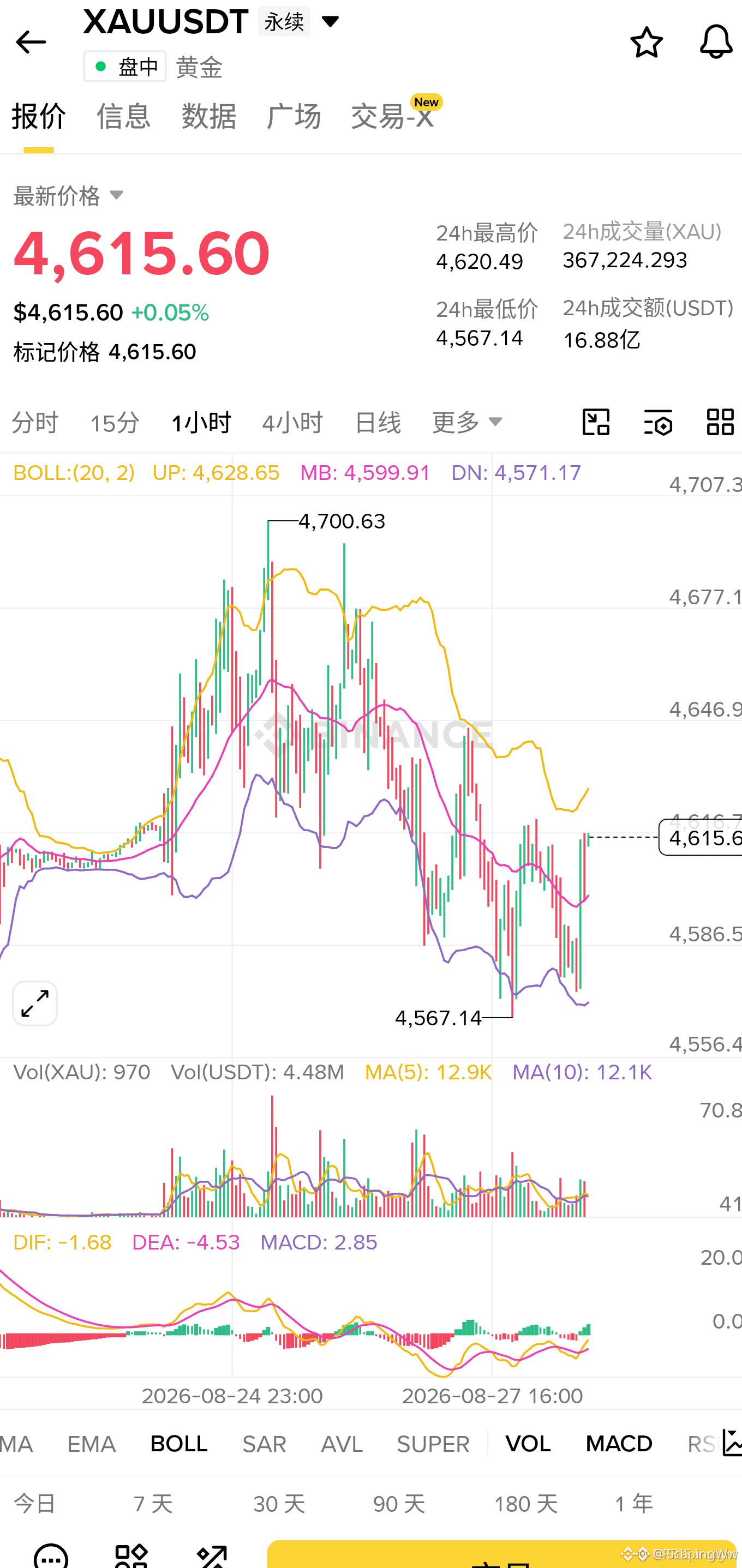Open the drawing tools chart icon

[x=596, y=422]
